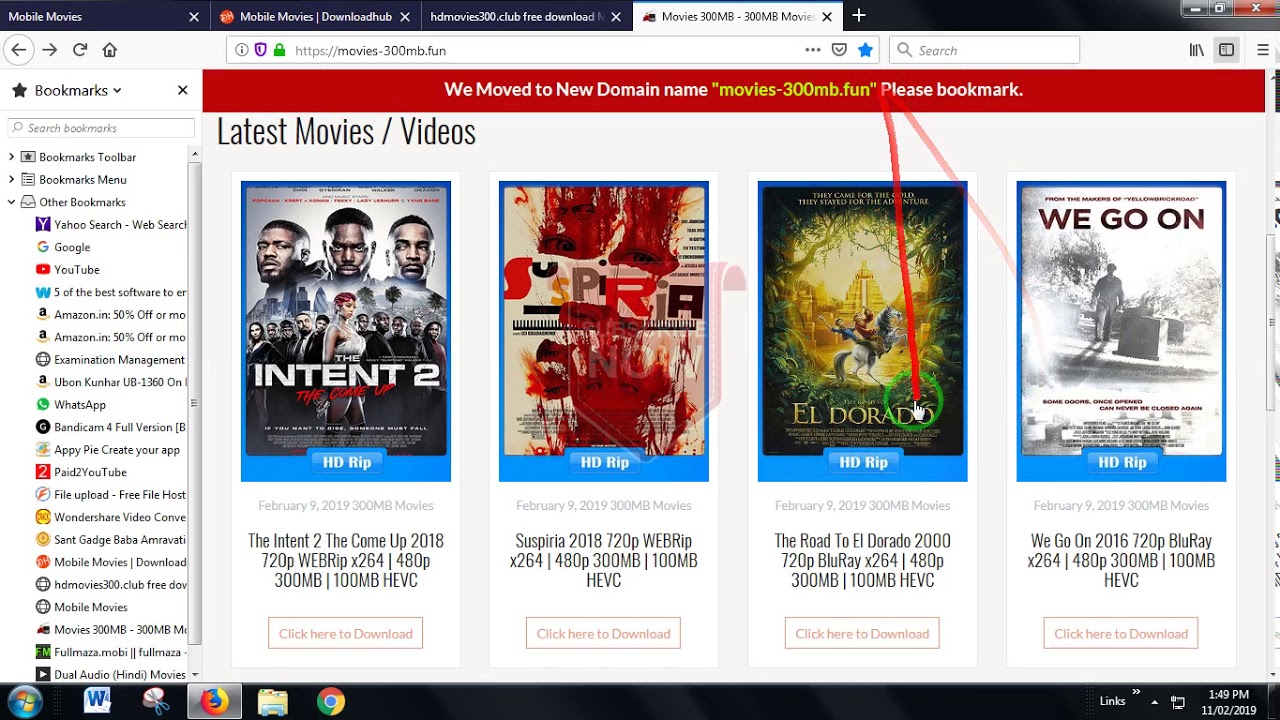Open The Road To El Dorado 2000 title link
The width and height of the screenshot is (1280, 720).
tap(862, 560)
